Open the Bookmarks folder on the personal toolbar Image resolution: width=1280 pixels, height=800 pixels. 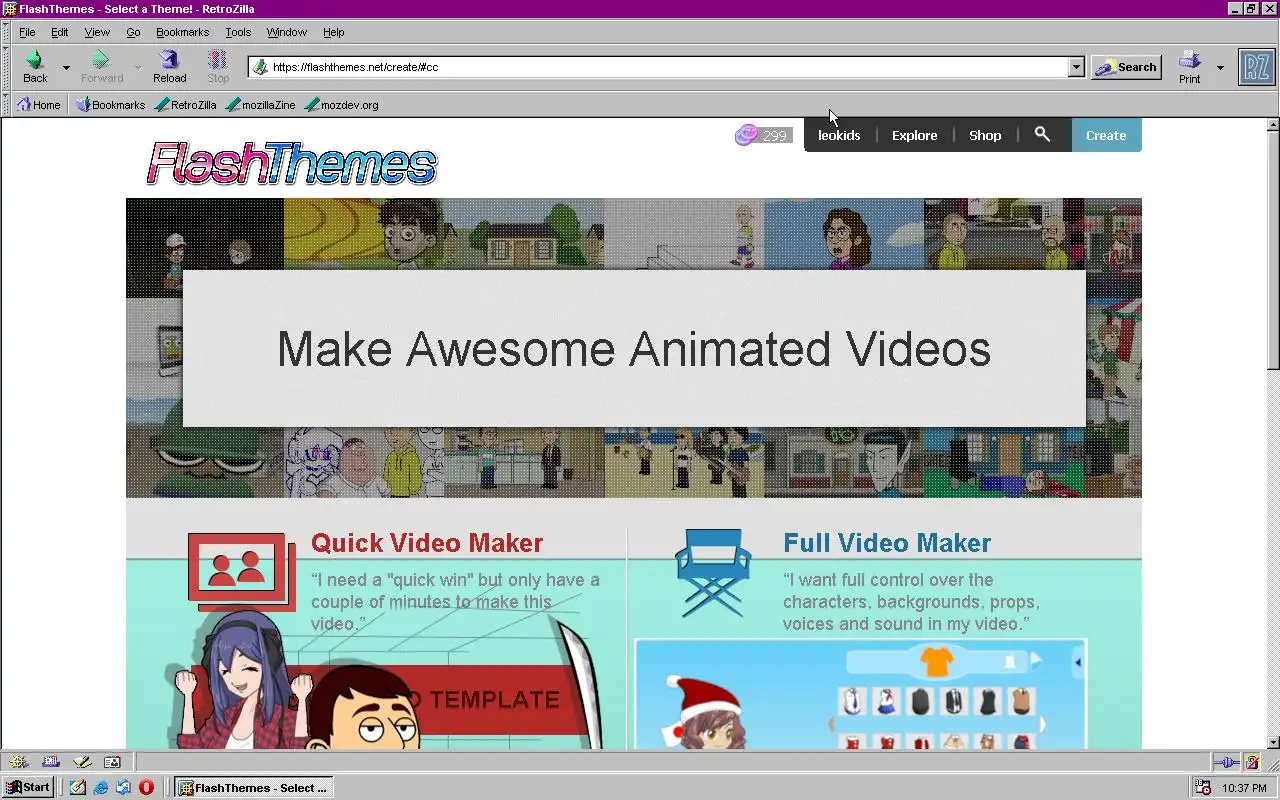[x=110, y=104]
